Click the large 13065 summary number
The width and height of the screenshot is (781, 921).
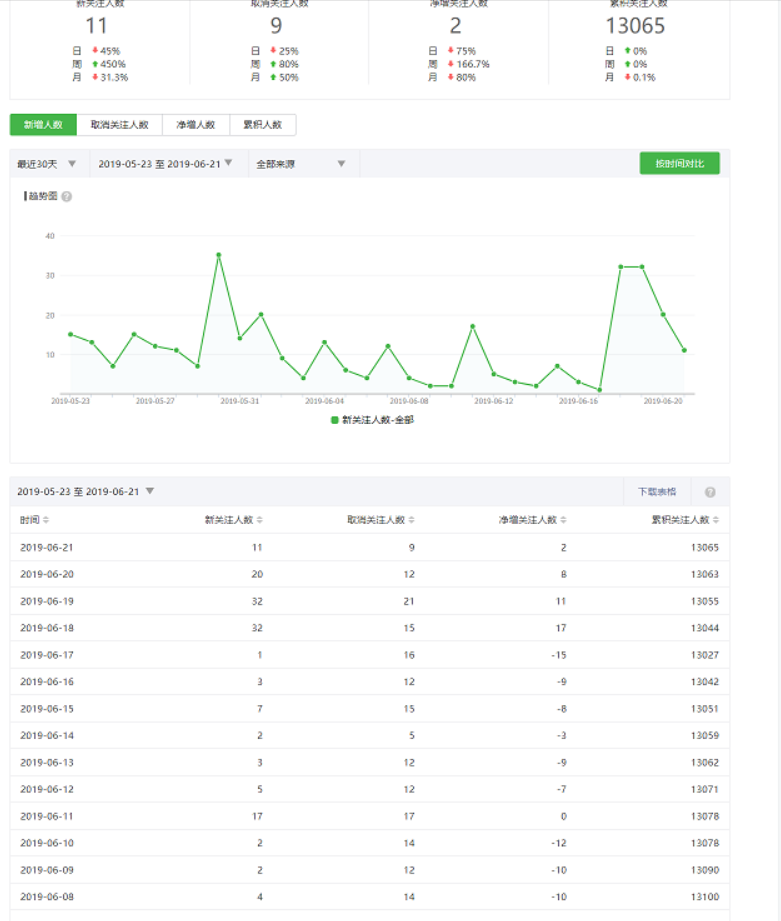(635, 26)
